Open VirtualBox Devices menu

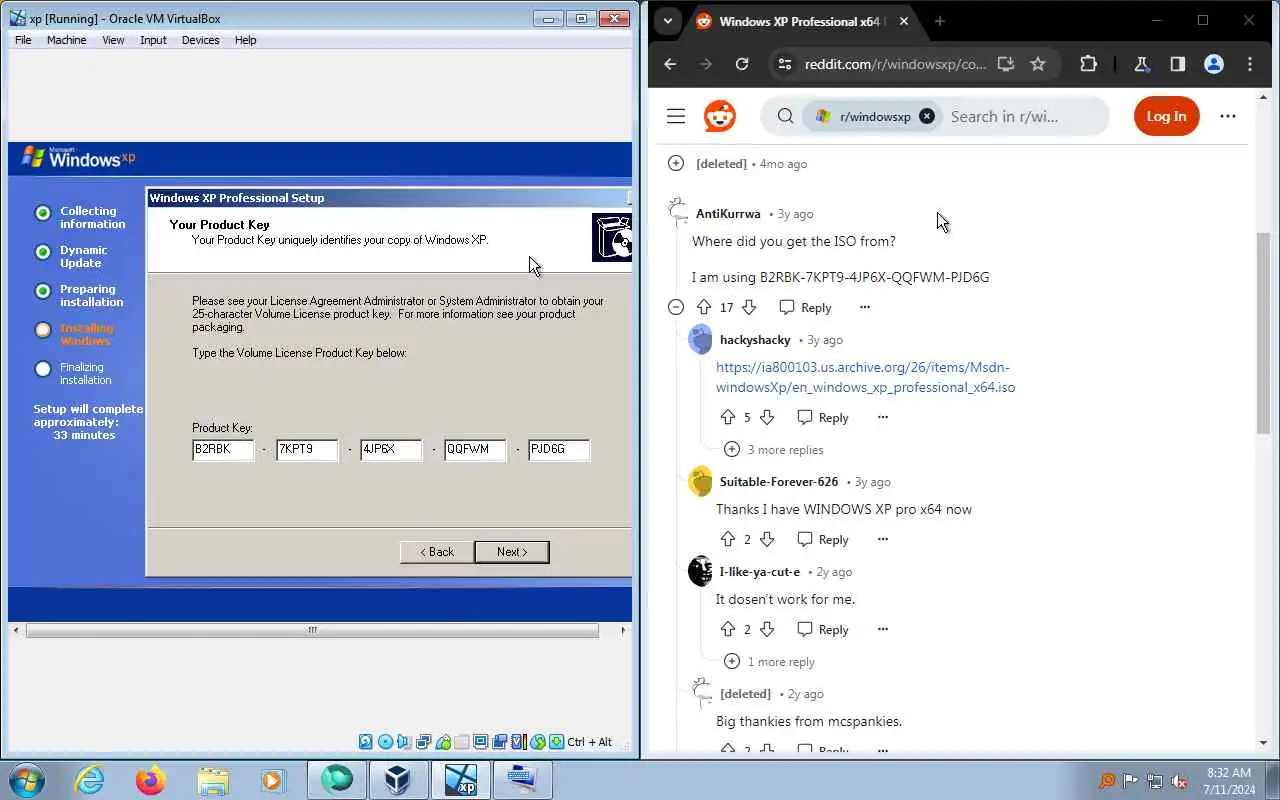(200, 40)
